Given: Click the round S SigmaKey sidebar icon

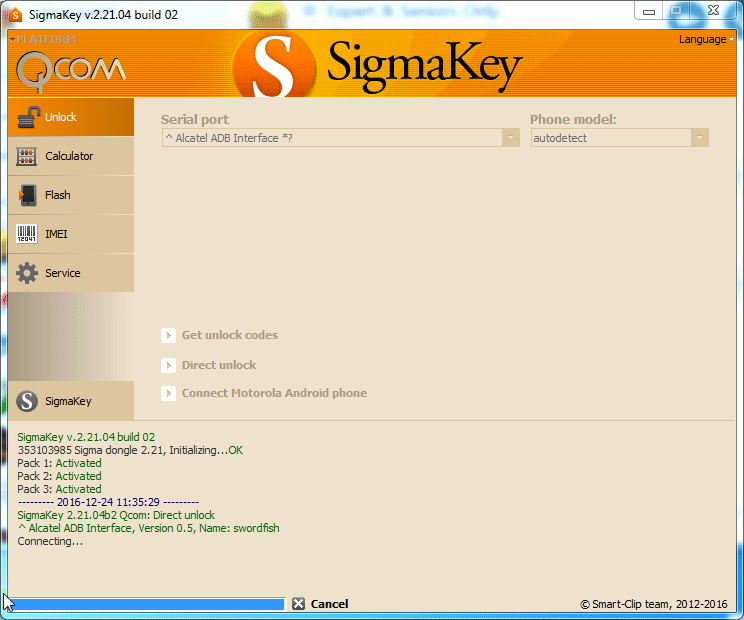Looking at the screenshot, I should [27, 401].
